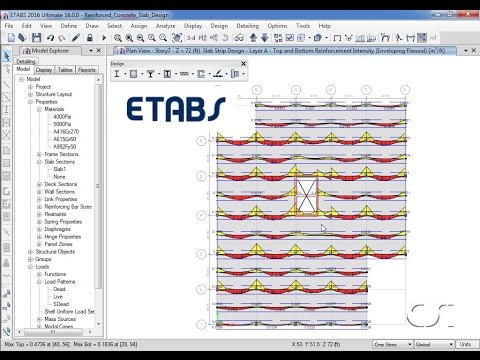Image resolution: width=480 pixels, height=360 pixels.
Task: Click the steel joist design icon
Action: (x=184, y=74)
